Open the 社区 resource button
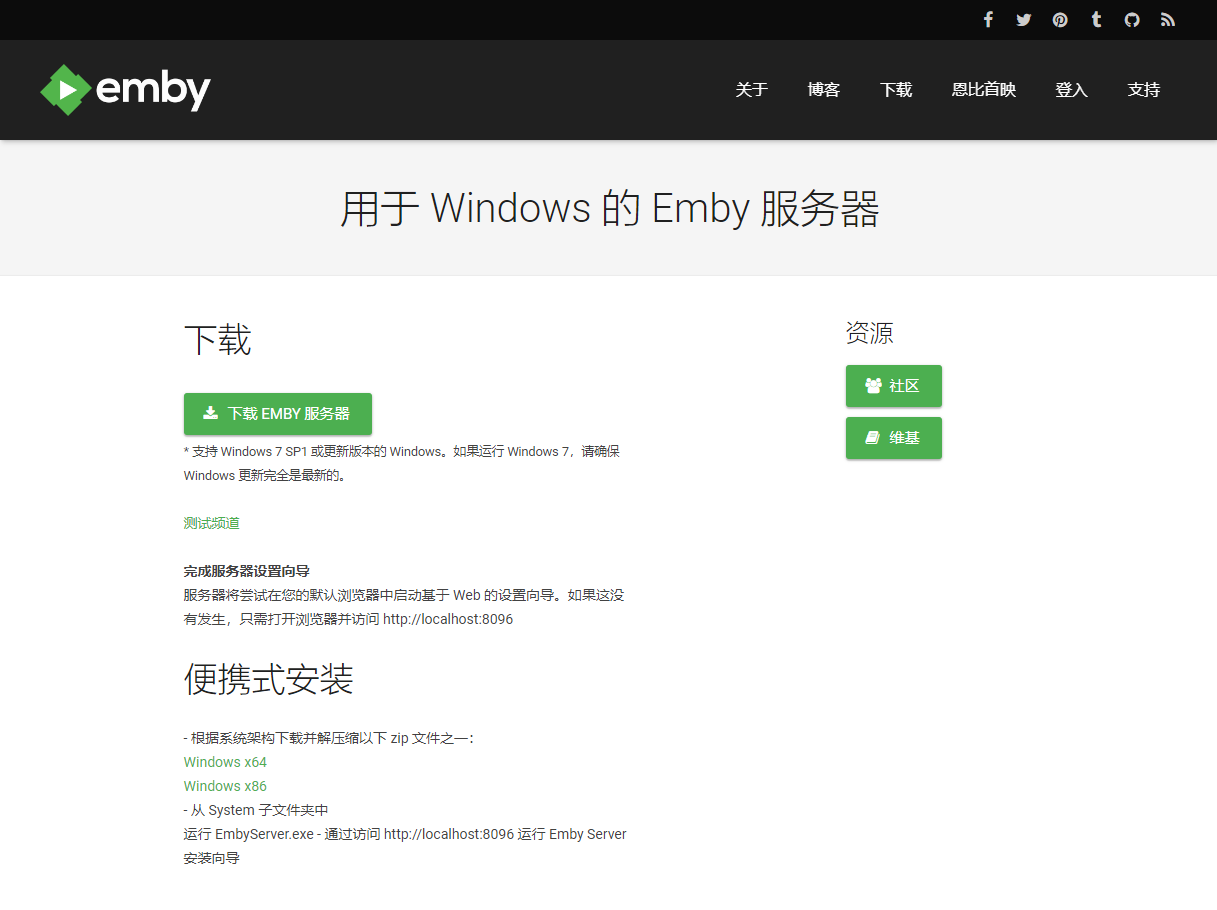Image resolution: width=1217 pixels, height=910 pixels. (894, 386)
